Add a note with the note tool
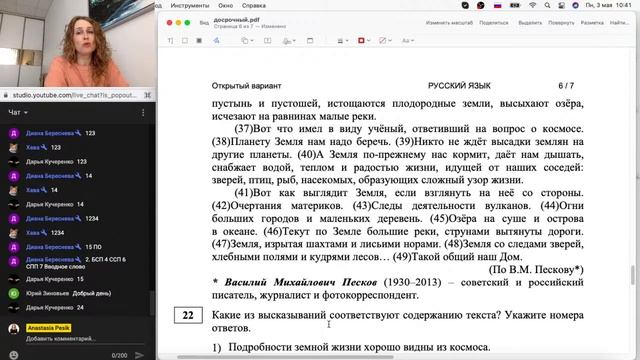This screenshot has height=360, width=640. pos(310,40)
